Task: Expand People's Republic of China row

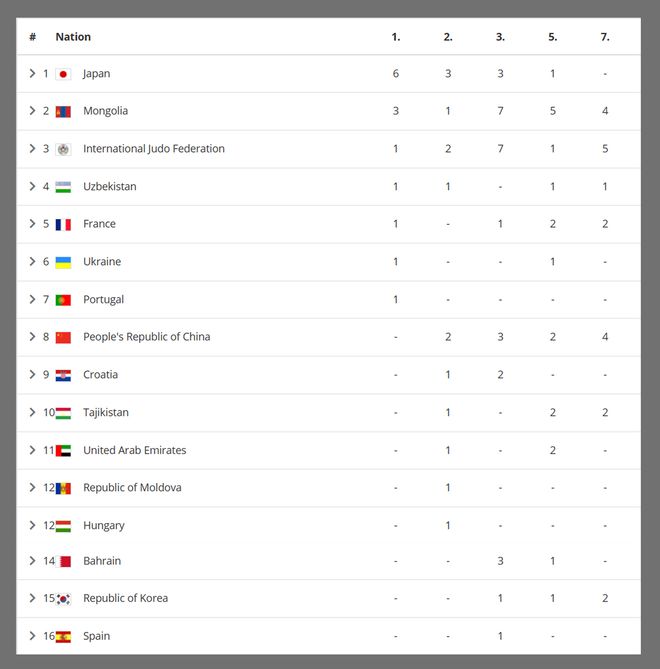Action: [x=32, y=337]
